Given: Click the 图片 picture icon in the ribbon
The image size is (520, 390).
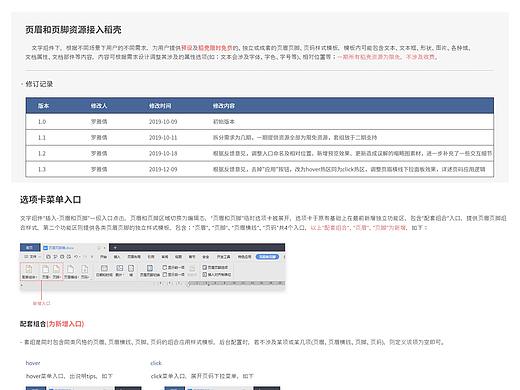Looking at the screenshot, I should [x=119, y=268].
